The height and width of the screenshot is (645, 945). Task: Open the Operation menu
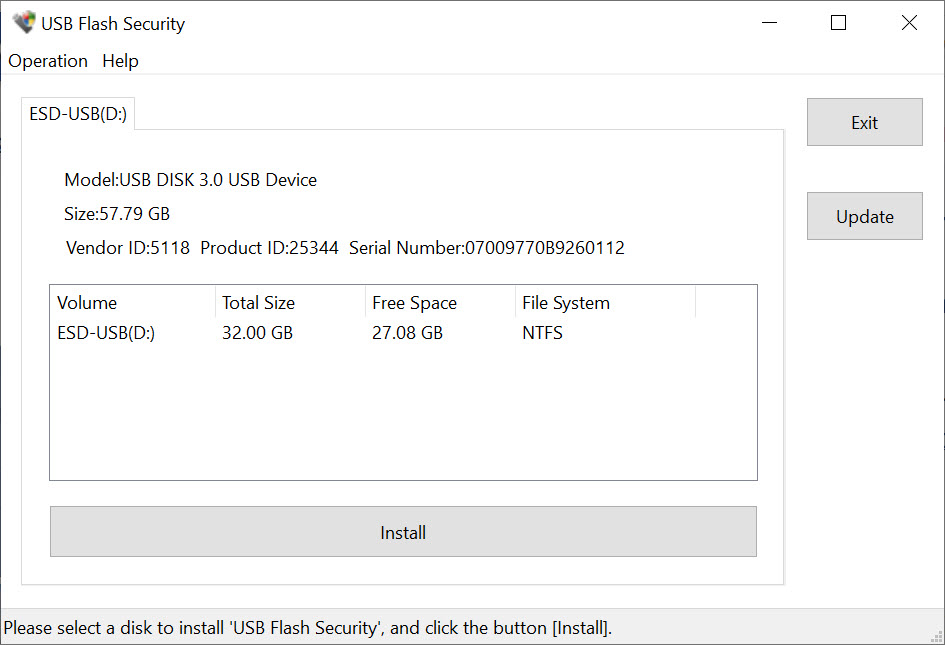[x=48, y=61]
